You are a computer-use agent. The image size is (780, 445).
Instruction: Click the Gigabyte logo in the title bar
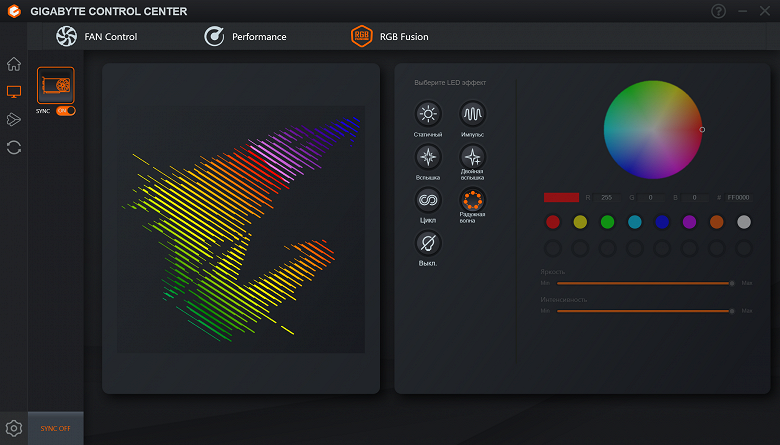click(x=14, y=11)
